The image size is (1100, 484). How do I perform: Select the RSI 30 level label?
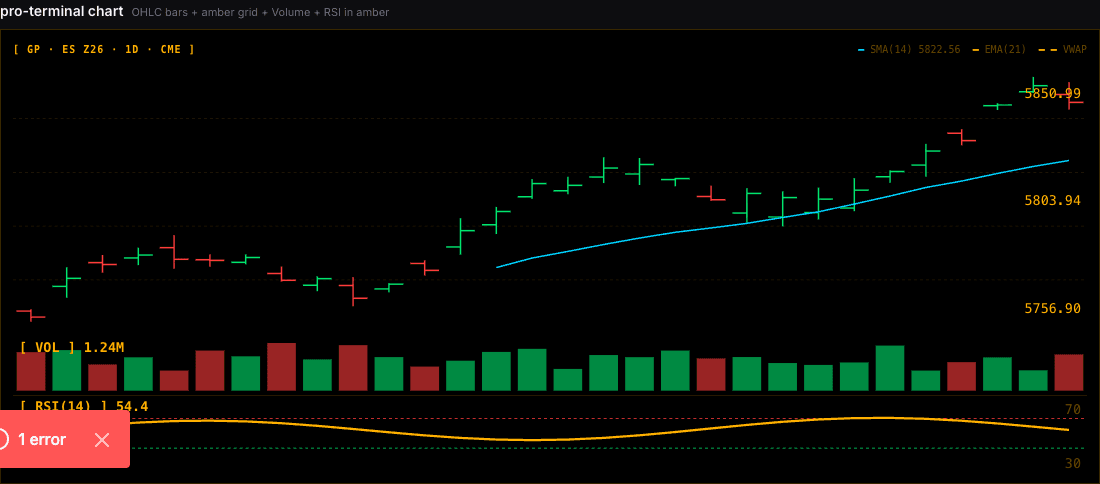tap(1073, 464)
